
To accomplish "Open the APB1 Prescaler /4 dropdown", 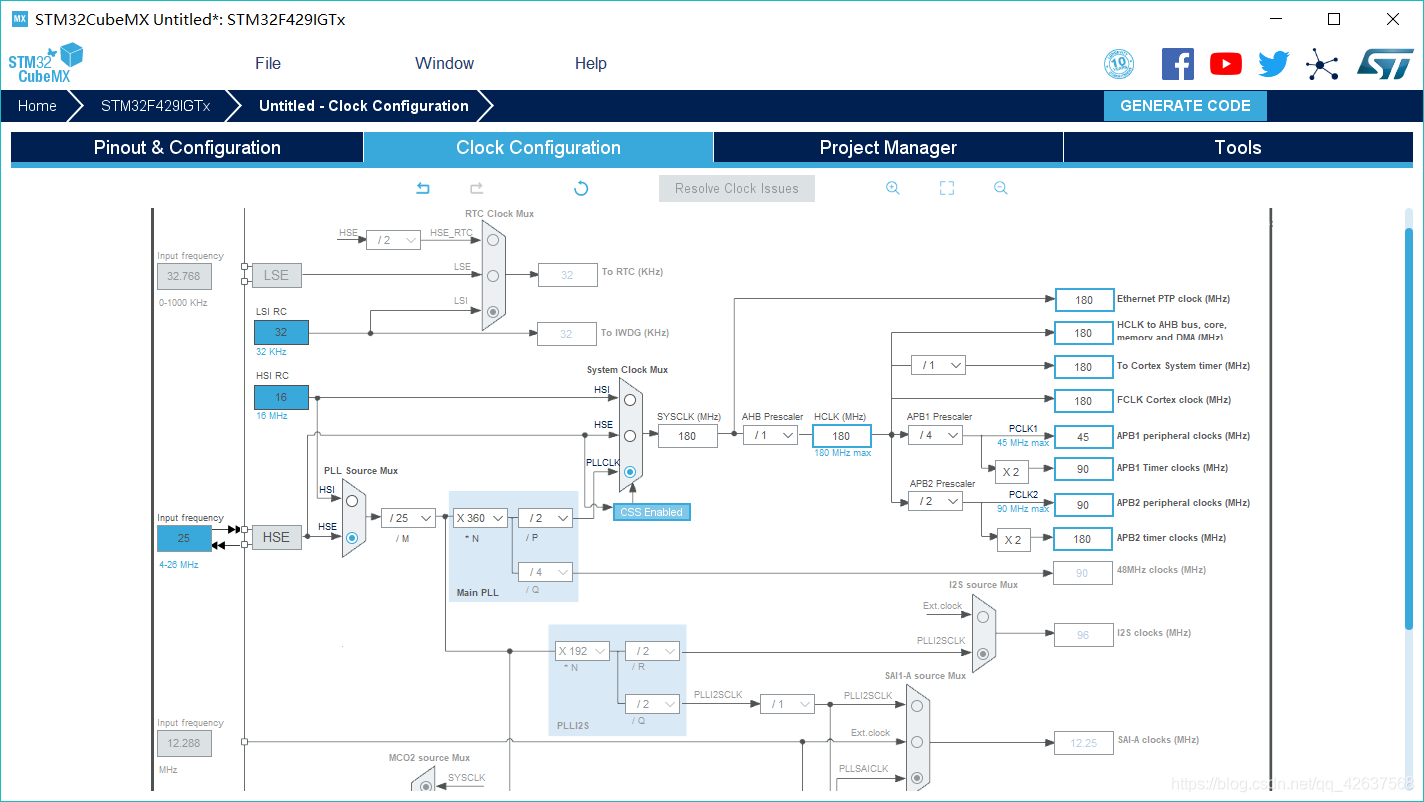I will (935, 435).
